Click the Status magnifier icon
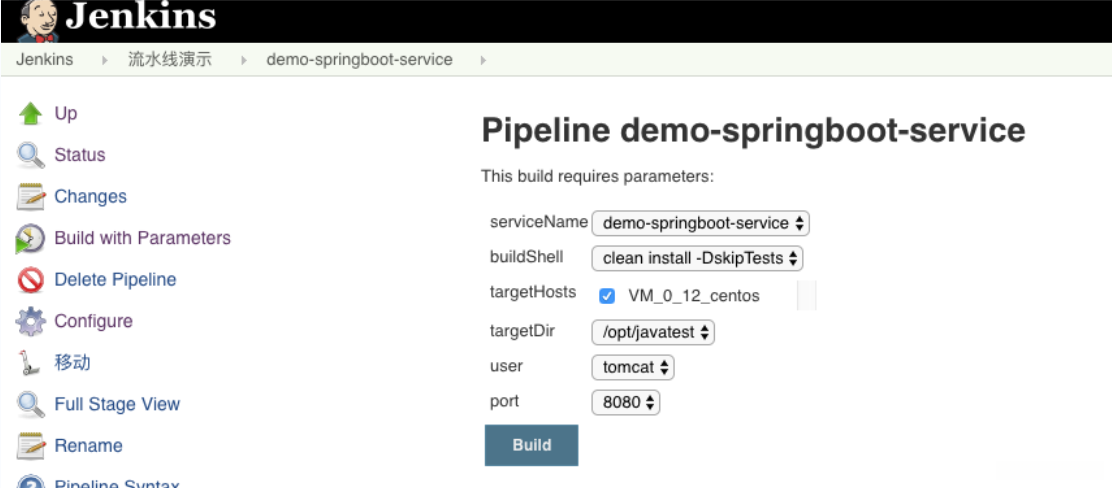 pyautogui.click(x=31, y=156)
